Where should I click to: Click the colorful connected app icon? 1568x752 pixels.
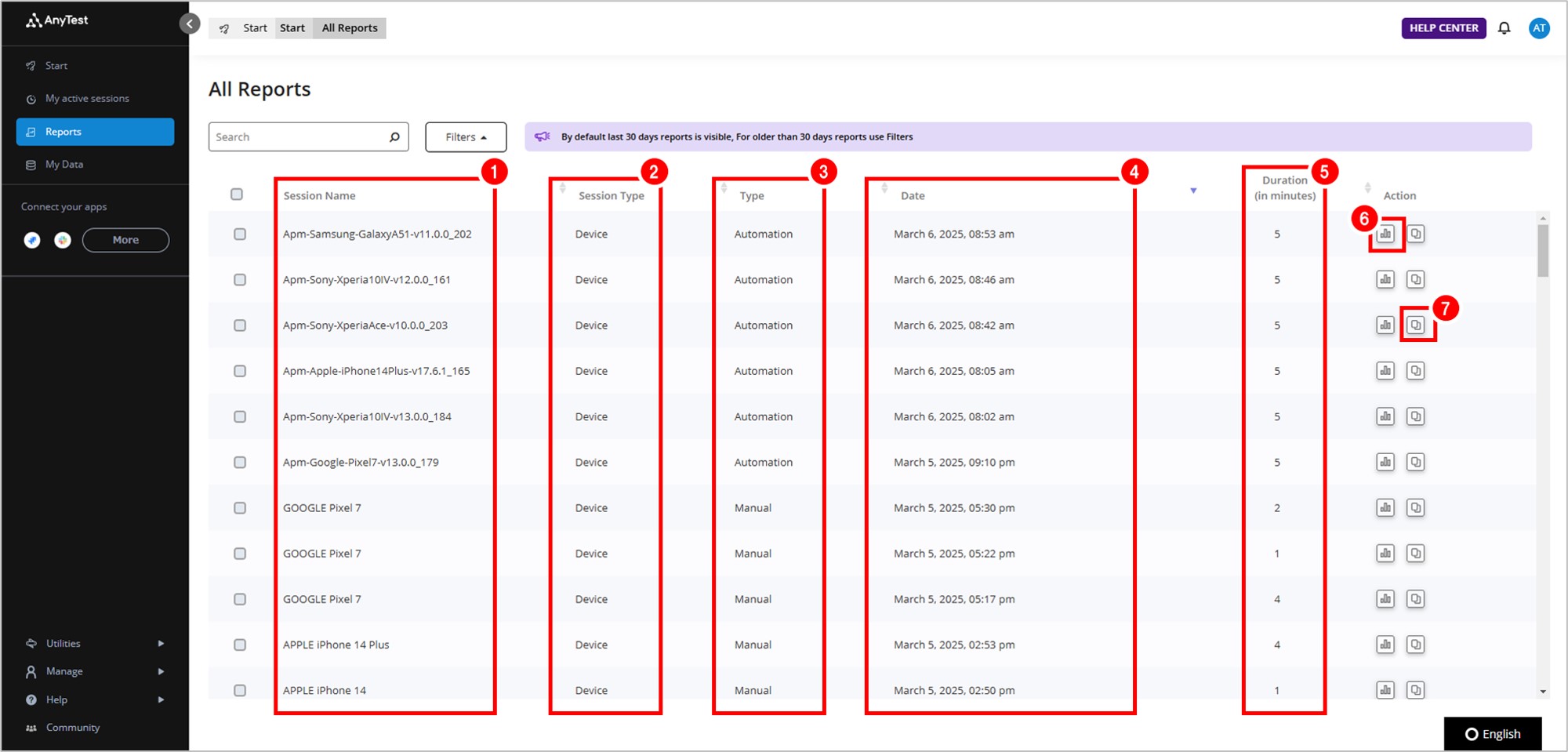pyautogui.click(x=63, y=240)
